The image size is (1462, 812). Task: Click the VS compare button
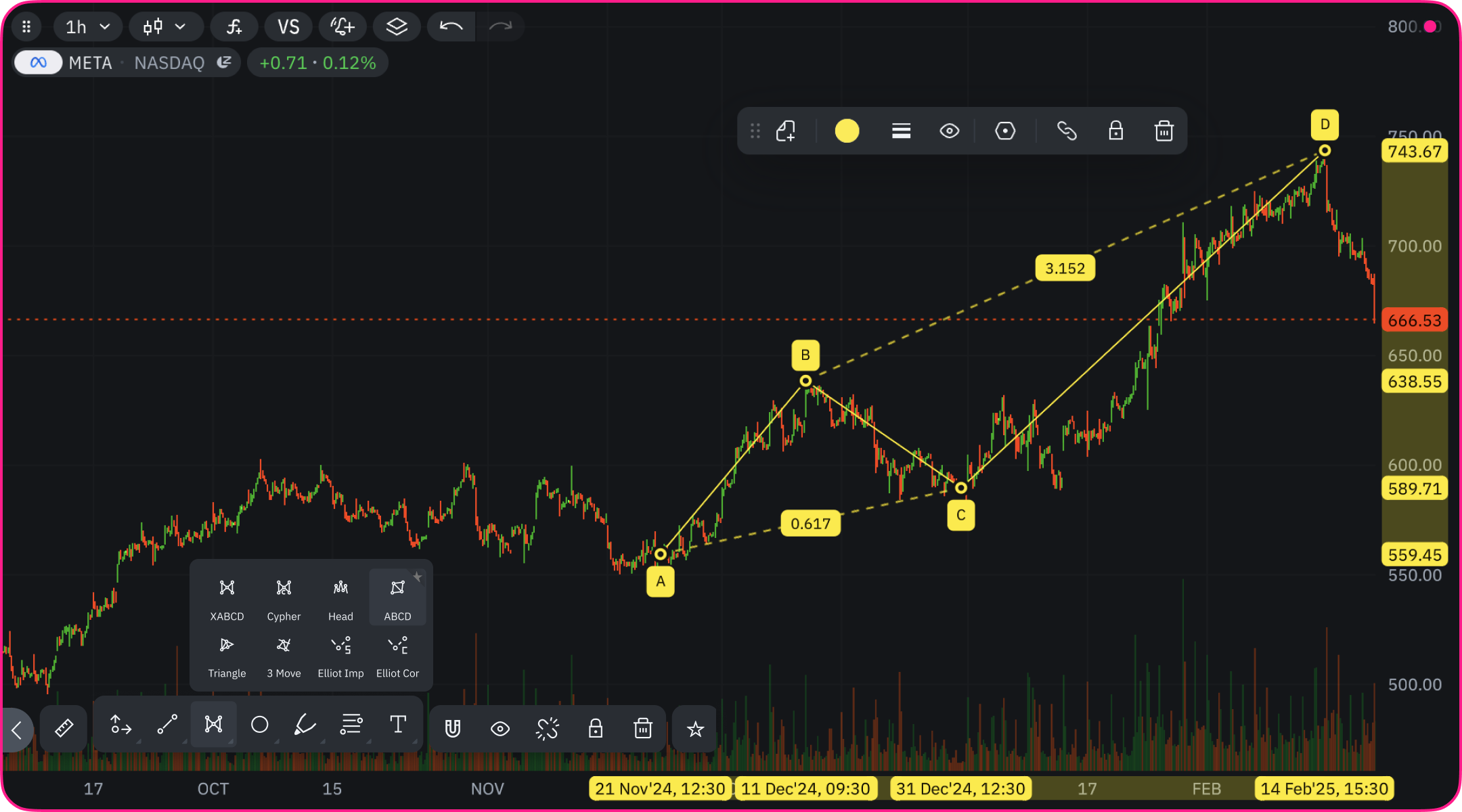tap(288, 27)
